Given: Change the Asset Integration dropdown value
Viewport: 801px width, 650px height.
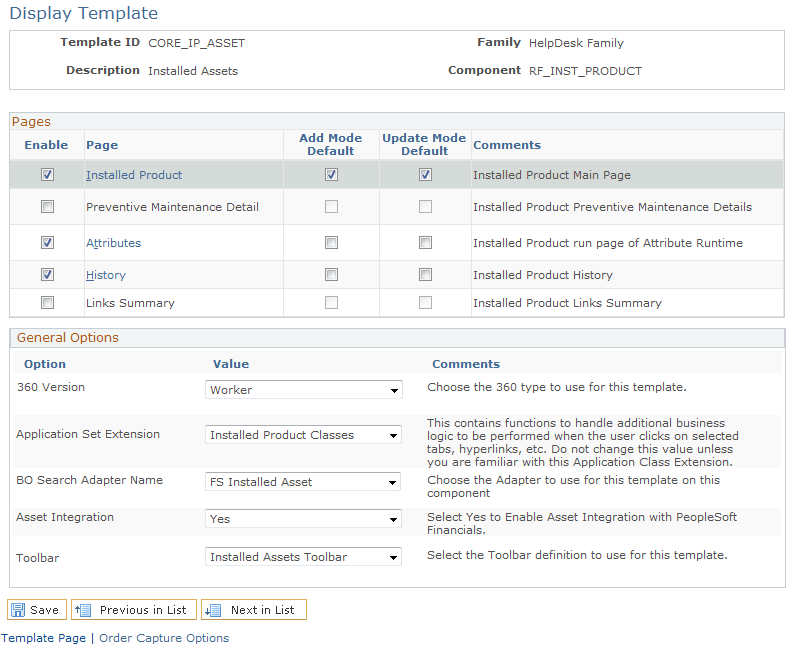Looking at the screenshot, I should point(303,519).
